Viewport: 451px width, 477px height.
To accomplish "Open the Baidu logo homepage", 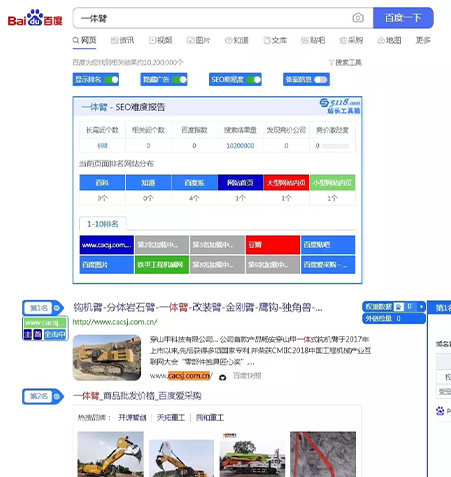I will (35, 18).
